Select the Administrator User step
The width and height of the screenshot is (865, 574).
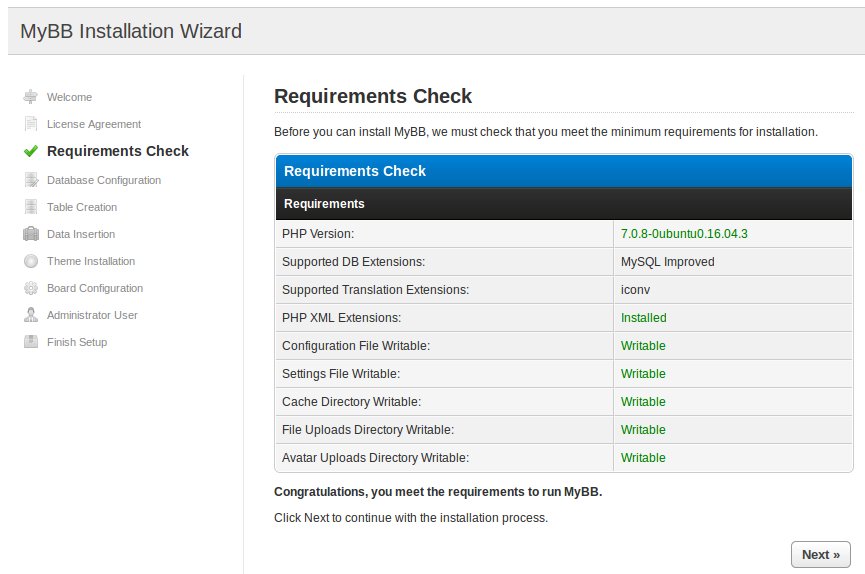[92, 316]
